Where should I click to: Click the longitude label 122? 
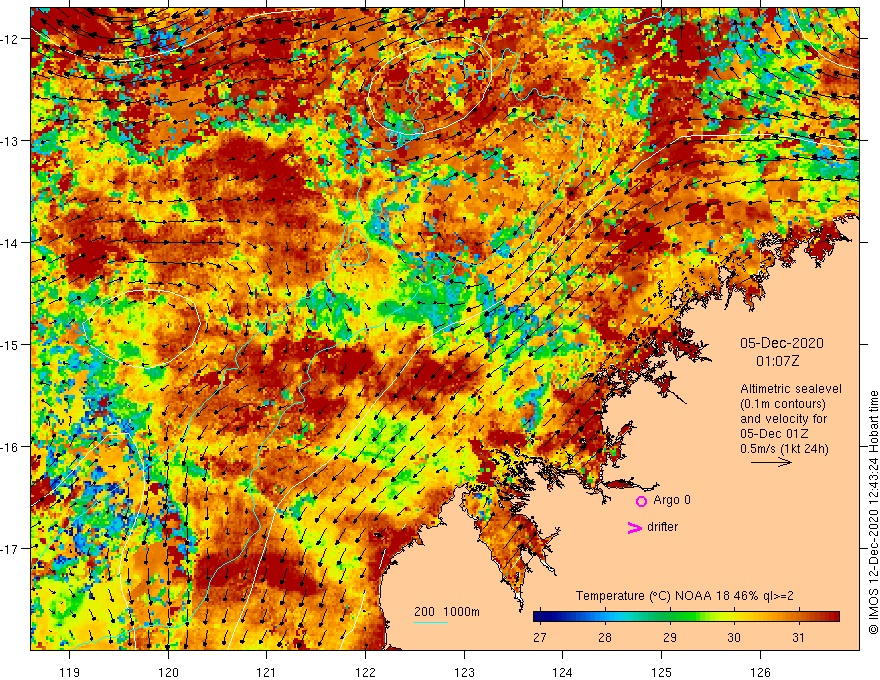pos(365,672)
